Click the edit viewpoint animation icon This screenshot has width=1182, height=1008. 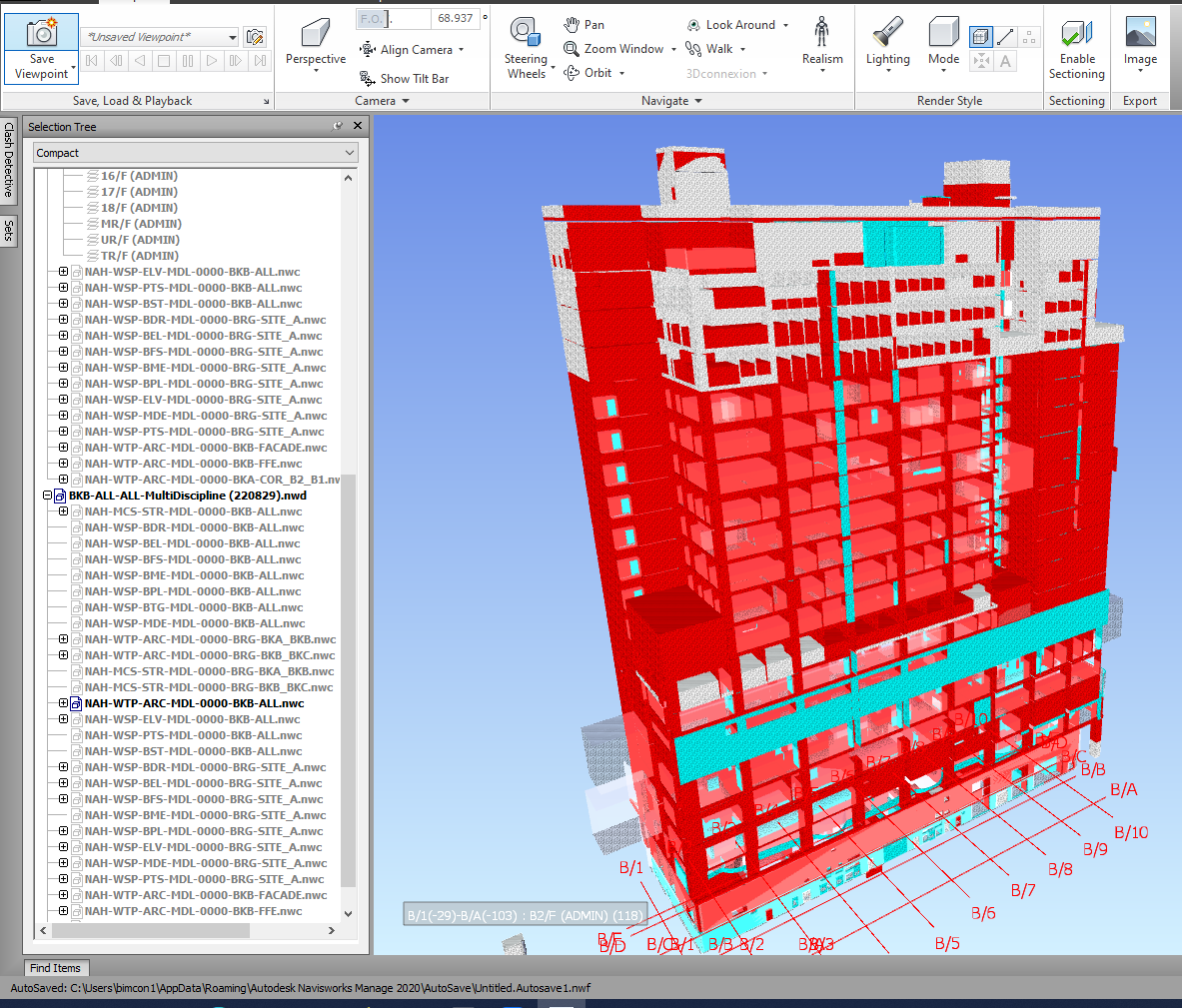(x=255, y=37)
